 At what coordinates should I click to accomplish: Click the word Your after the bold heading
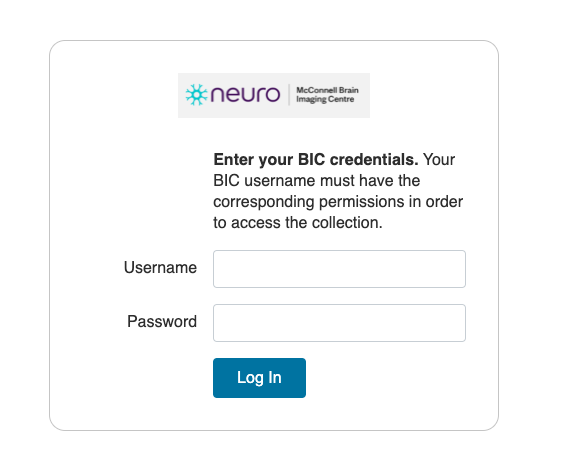click(x=439, y=160)
